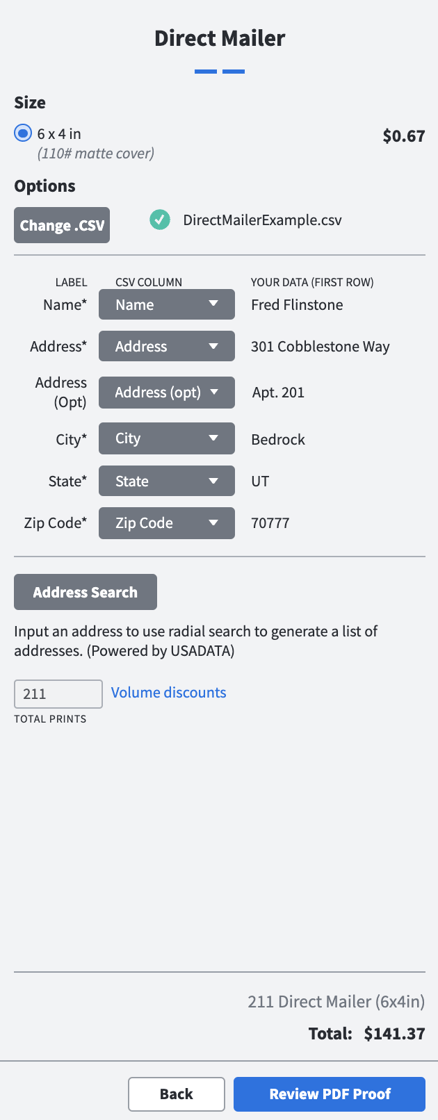The height and width of the screenshot is (1120, 438).
Task: Expand the City column dropdown
Action: [166, 439]
